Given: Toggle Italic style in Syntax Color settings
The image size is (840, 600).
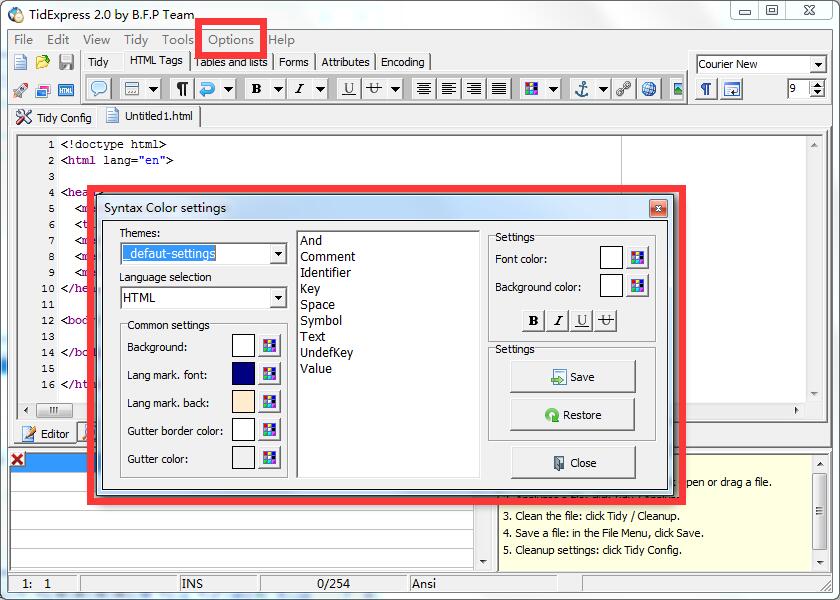Looking at the screenshot, I should (x=558, y=320).
